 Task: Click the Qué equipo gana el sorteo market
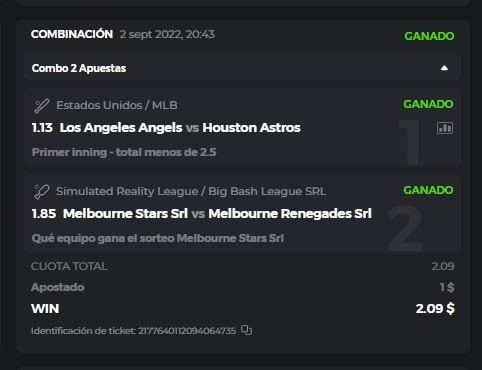(158, 238)
